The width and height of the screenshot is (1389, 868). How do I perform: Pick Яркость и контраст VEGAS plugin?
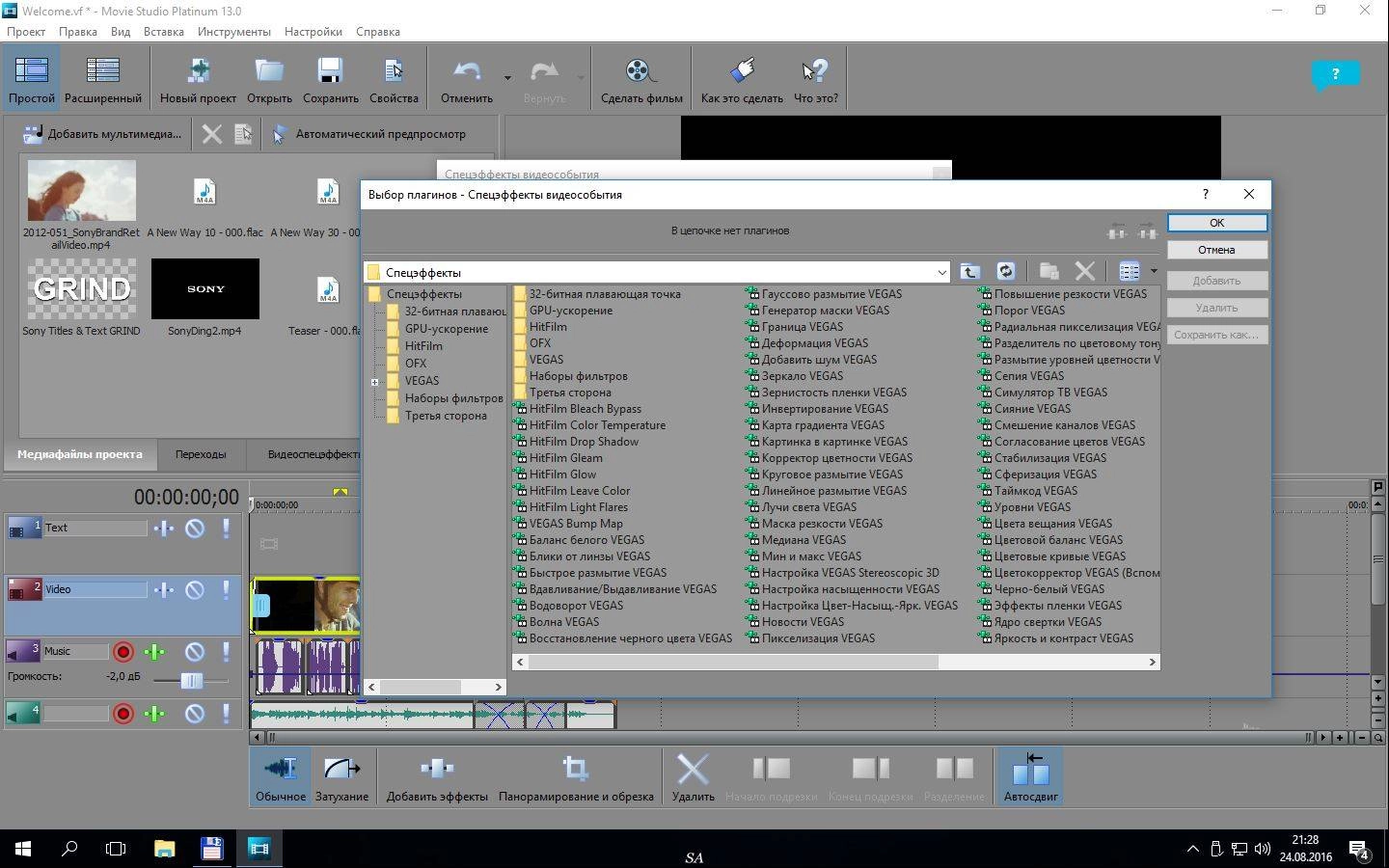point(1056,638)
